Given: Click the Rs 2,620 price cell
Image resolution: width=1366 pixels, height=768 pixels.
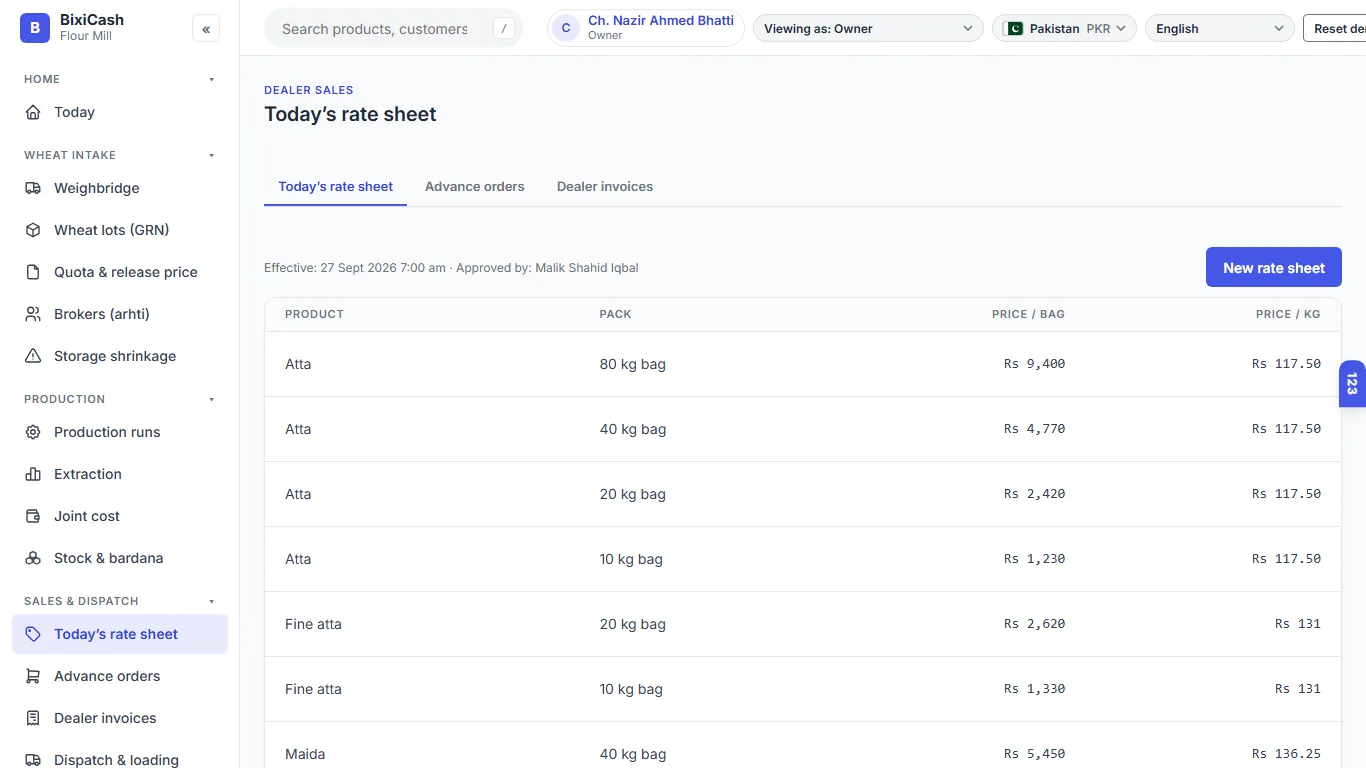Looking at the screenshot, I should point(1034,624).
